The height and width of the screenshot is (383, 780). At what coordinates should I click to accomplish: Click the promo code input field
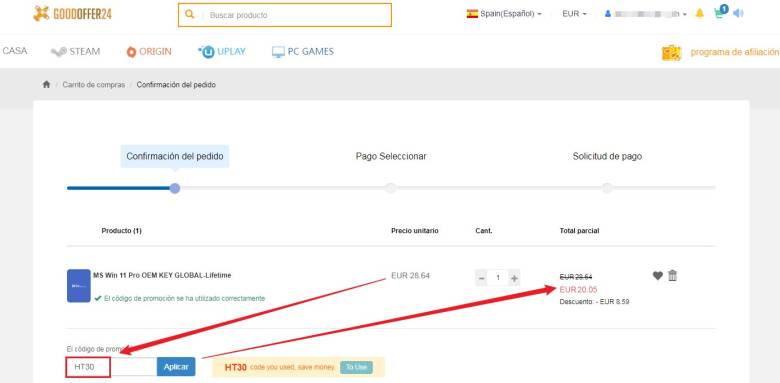click(x=112, y=367)
